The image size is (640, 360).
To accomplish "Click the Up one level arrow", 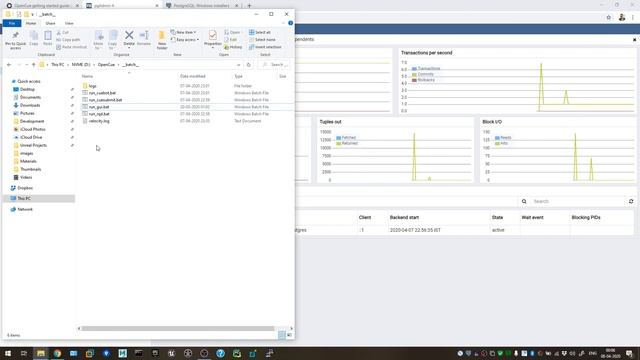I will [x=33, y=64].
